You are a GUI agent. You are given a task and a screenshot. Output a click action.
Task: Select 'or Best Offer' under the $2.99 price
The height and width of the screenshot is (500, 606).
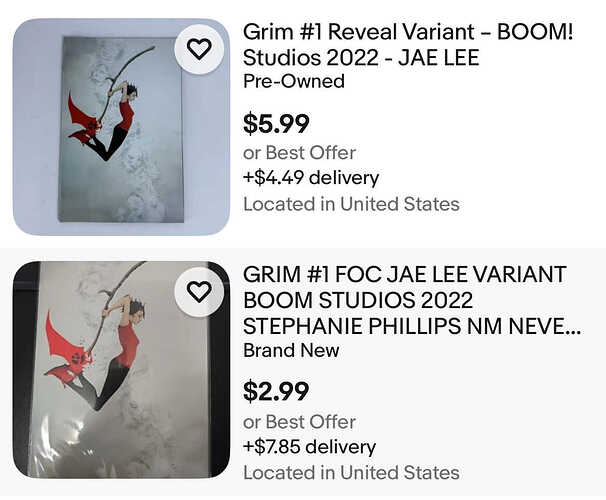click(299, 421)
